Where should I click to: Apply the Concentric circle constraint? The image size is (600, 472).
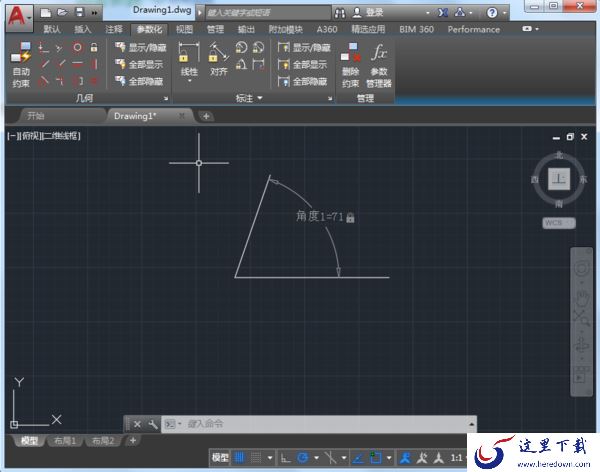(77, 47)
